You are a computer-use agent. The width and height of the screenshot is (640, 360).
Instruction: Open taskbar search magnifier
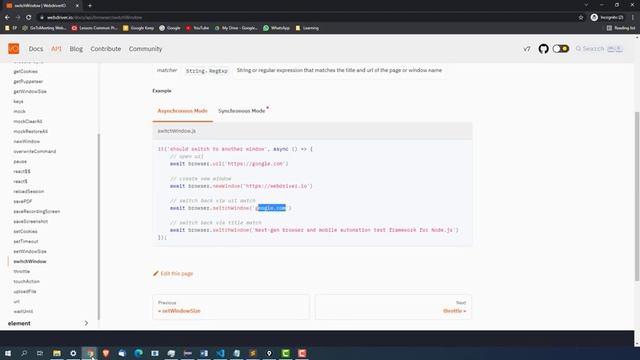[x=24, y=353]
